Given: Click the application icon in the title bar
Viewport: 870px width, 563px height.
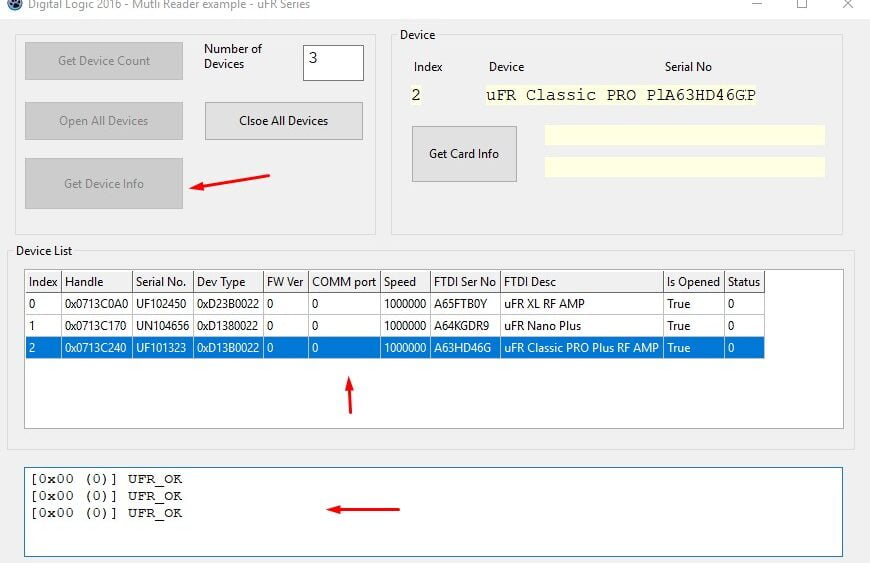Looking at the screenshot, I should (x=15, y=4).
